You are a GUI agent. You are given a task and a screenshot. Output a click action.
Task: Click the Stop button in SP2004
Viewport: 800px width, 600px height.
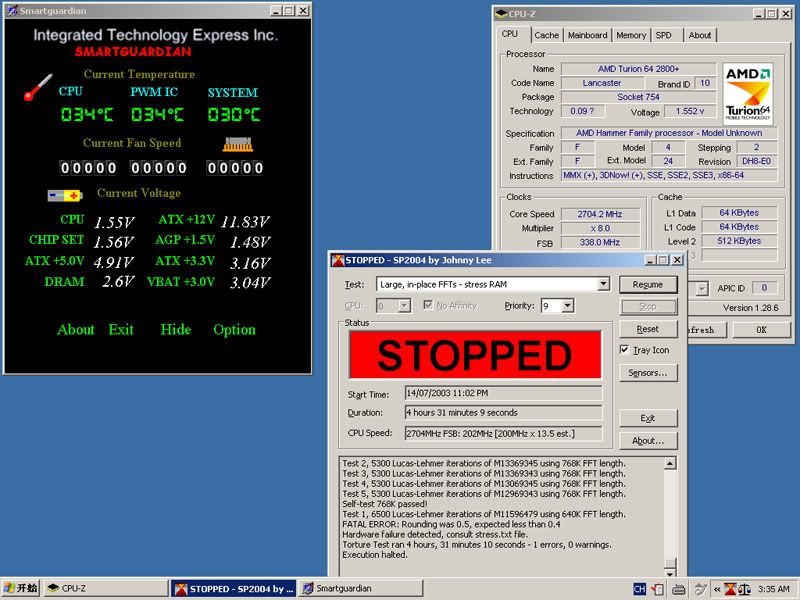[x=648, y=307]
